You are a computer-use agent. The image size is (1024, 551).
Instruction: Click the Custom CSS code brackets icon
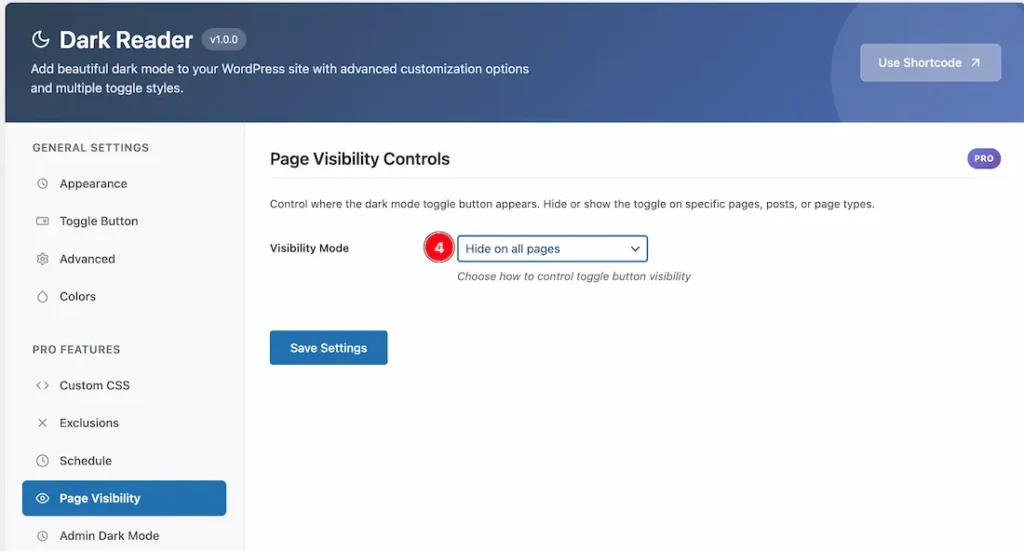click(x=42, y=385)
